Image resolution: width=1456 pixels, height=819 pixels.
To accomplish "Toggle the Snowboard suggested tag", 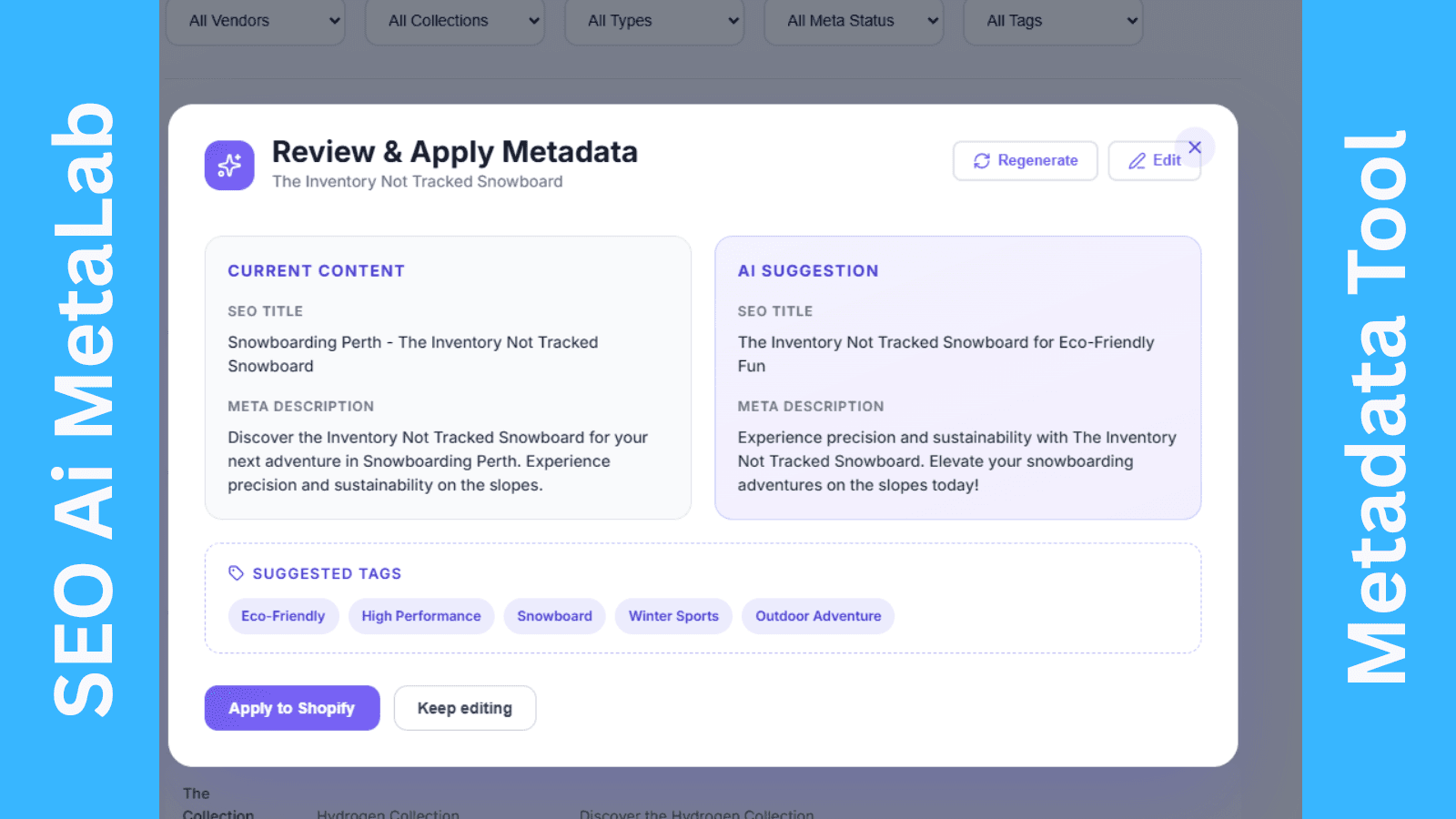I will [554, 616].
